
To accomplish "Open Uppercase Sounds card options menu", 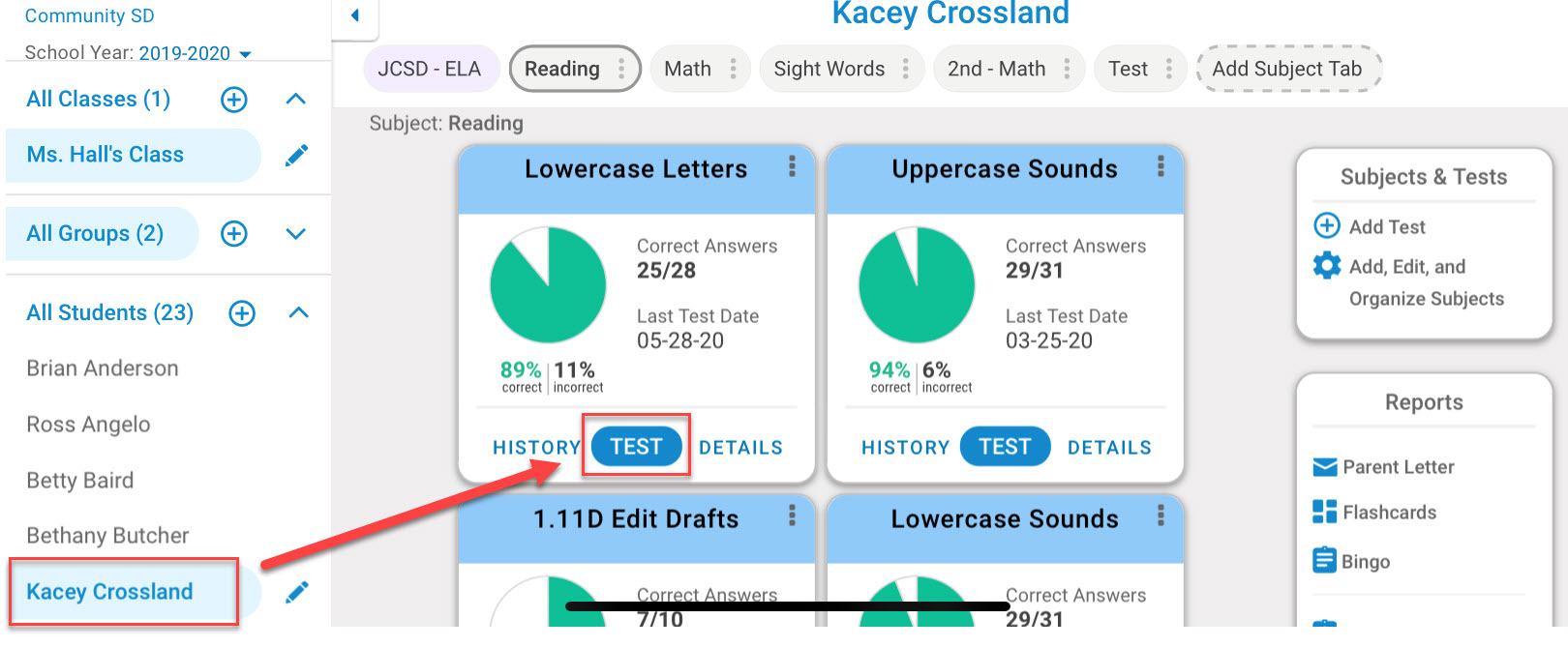I will coord(1161,166).
